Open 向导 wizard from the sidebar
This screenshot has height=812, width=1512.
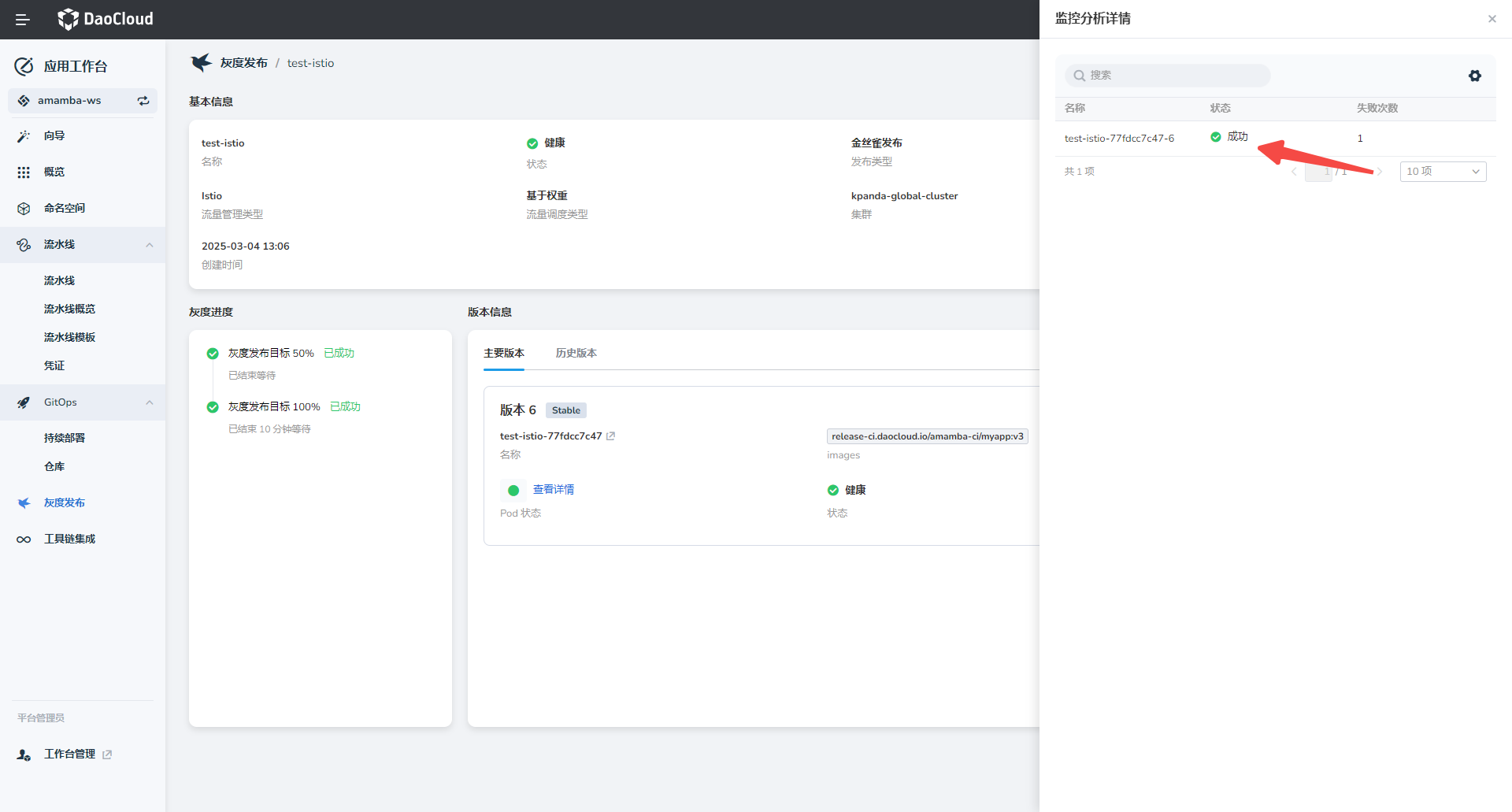pos(54,136)
